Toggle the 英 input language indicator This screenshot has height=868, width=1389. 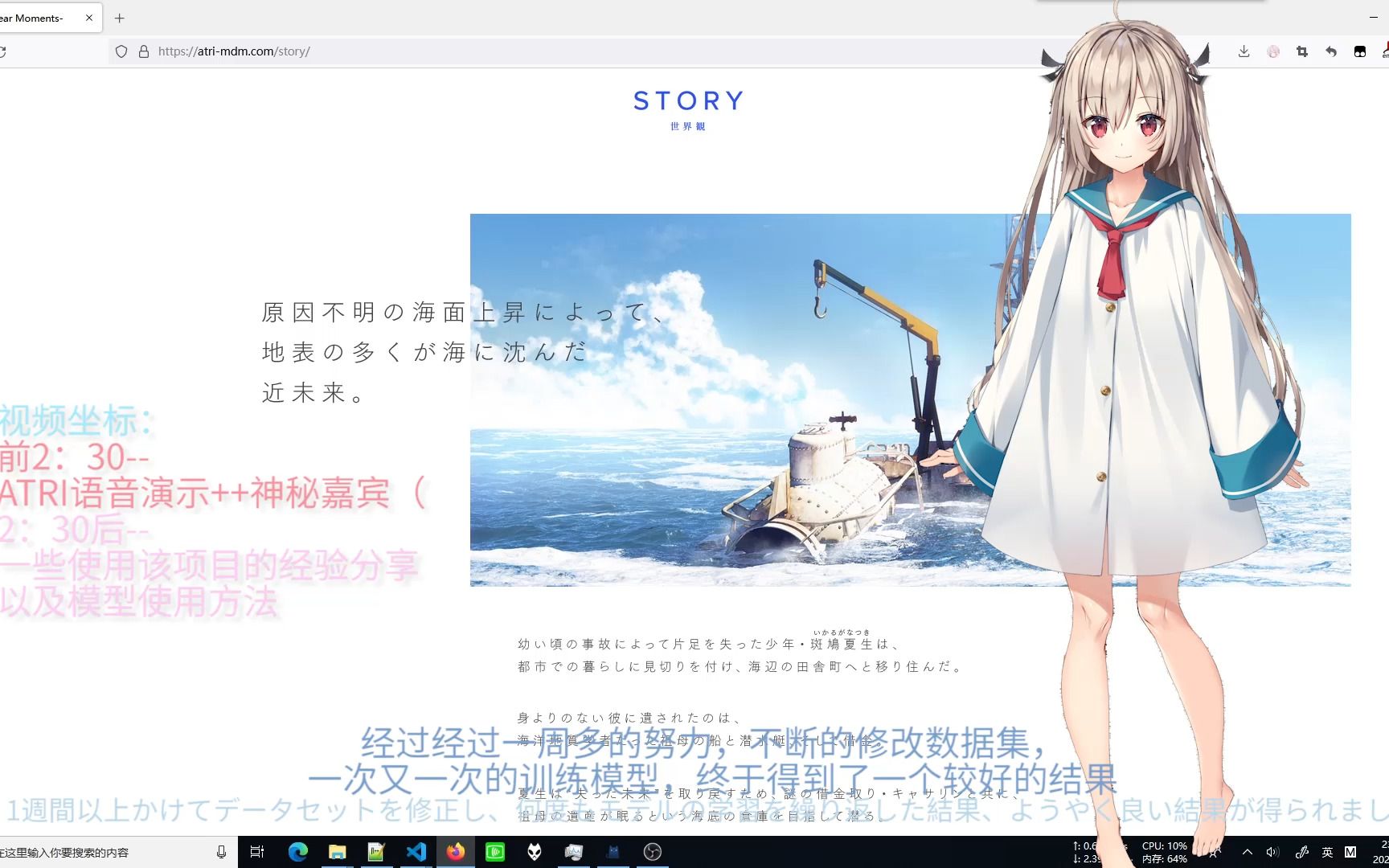tap(1328, 852)
